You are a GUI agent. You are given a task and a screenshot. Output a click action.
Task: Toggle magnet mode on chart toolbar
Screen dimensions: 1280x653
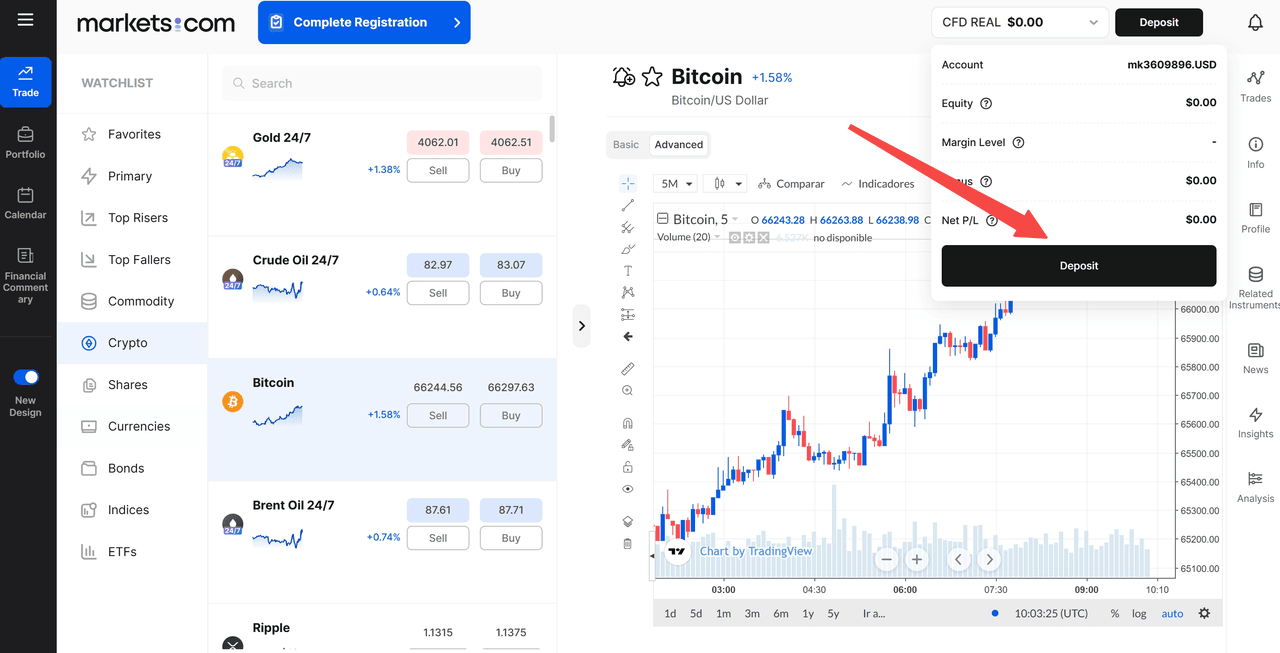(x=628, y=423)
